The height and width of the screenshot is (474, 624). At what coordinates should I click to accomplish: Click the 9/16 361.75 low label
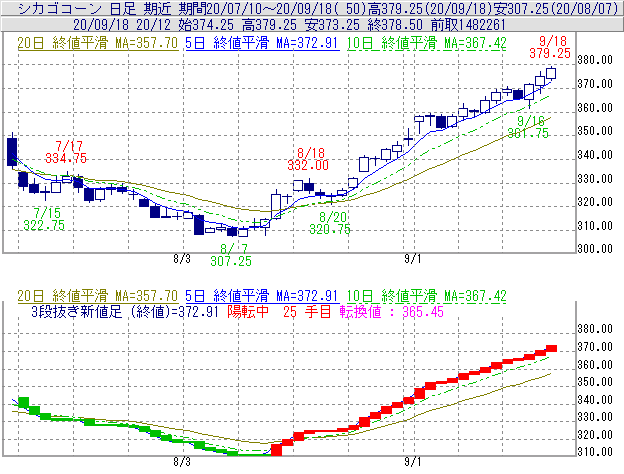click(x=528, y=127)
